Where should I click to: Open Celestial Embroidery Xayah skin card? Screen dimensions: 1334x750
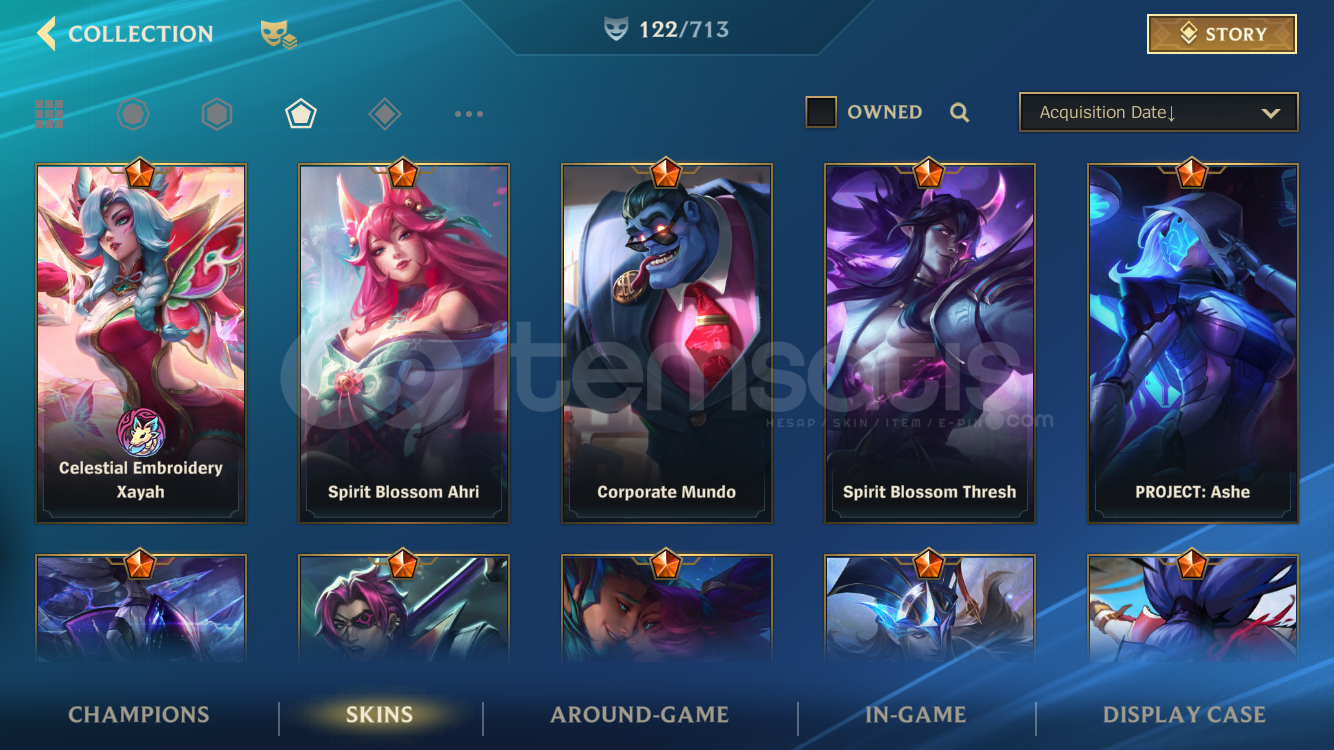(x=141, y=343)
